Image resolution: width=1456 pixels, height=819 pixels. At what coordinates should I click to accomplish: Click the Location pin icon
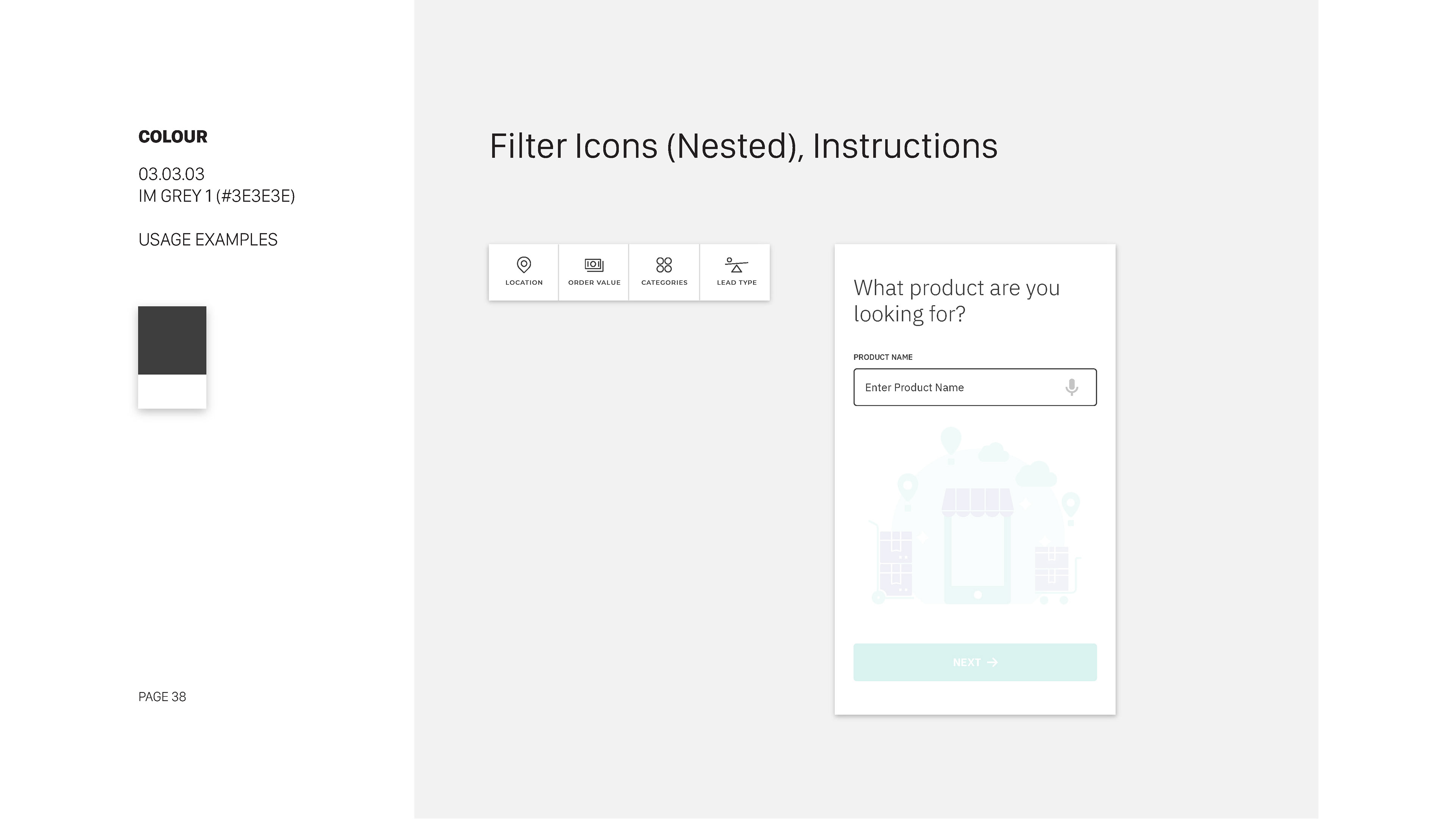tap(524, 265)
